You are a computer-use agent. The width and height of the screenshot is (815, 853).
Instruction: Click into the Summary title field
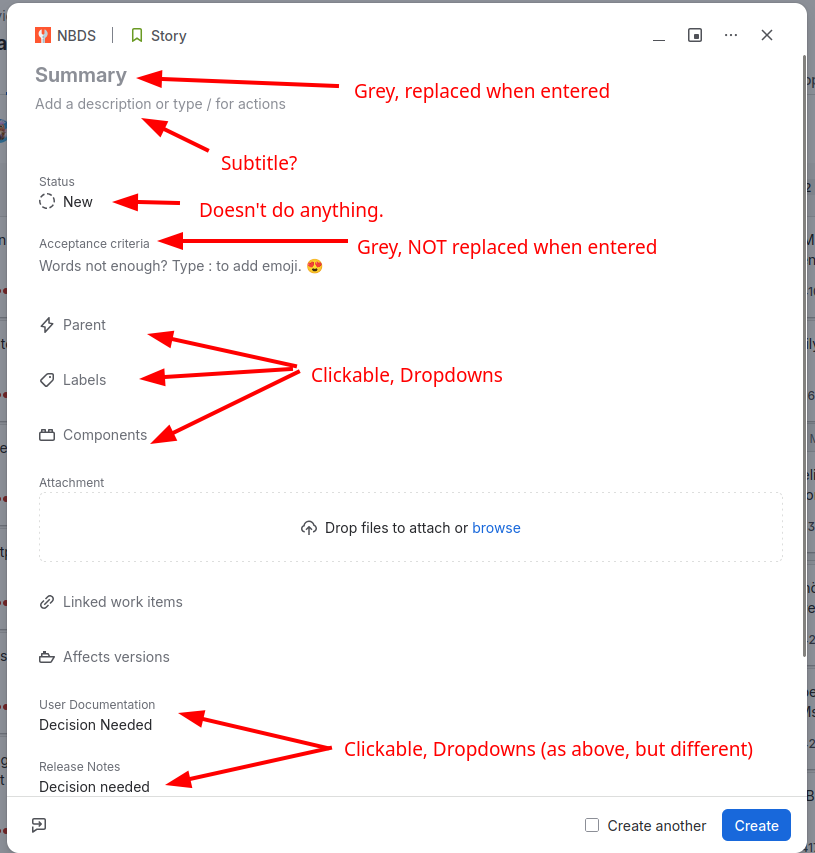coord(81,75)
